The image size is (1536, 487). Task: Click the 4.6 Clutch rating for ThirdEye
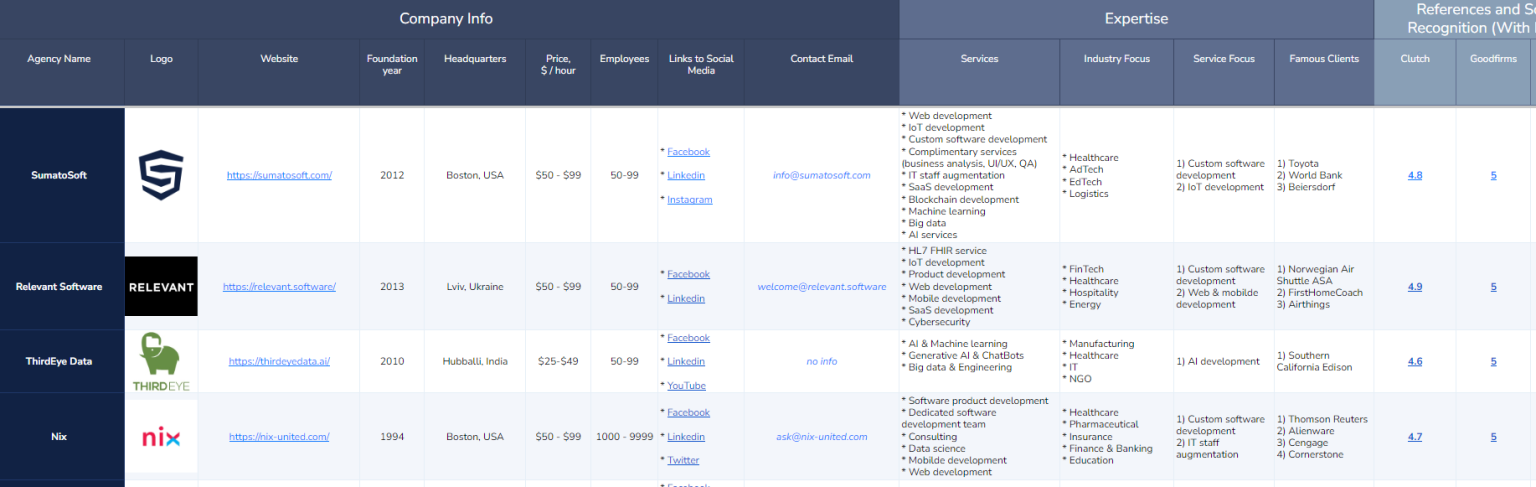click(x=1414, y=362)
